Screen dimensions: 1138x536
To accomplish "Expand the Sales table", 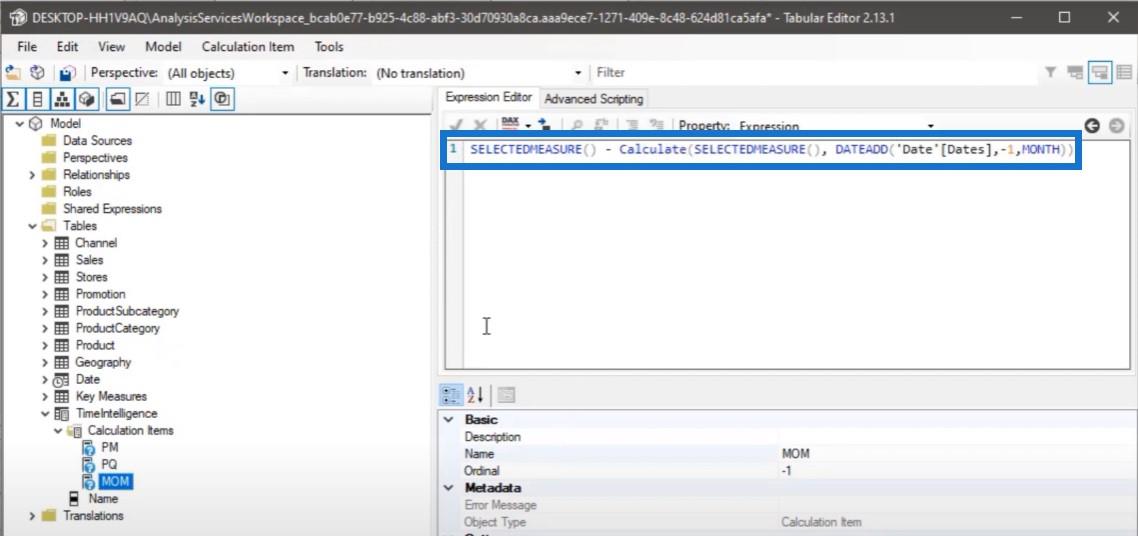I will (x=45, y=260).
